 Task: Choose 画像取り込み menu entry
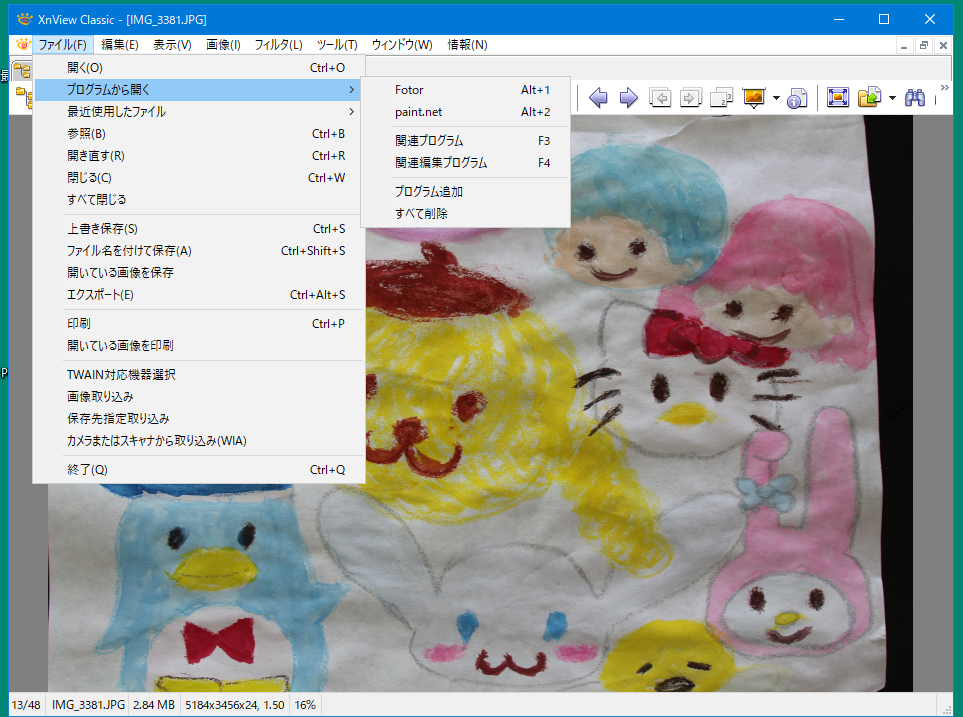click(x=198, y=397)
